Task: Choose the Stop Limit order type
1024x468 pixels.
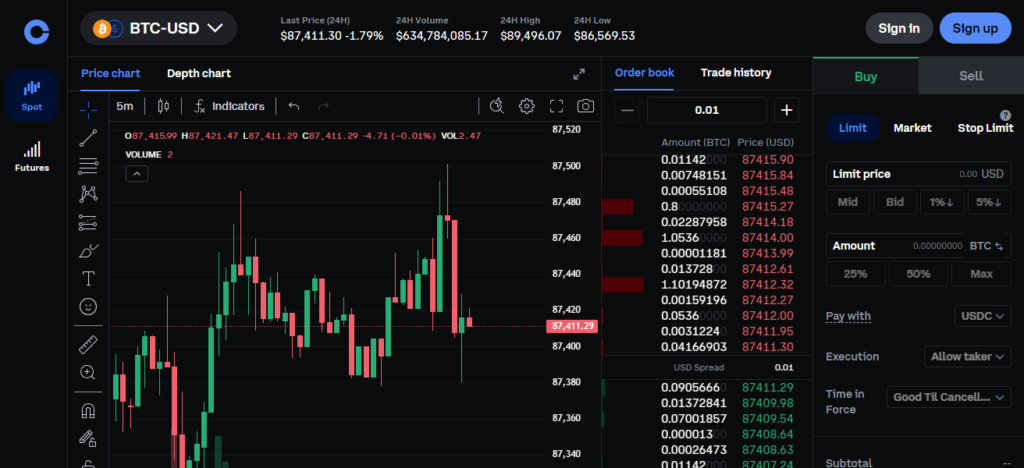Action: tap(985, 128)
